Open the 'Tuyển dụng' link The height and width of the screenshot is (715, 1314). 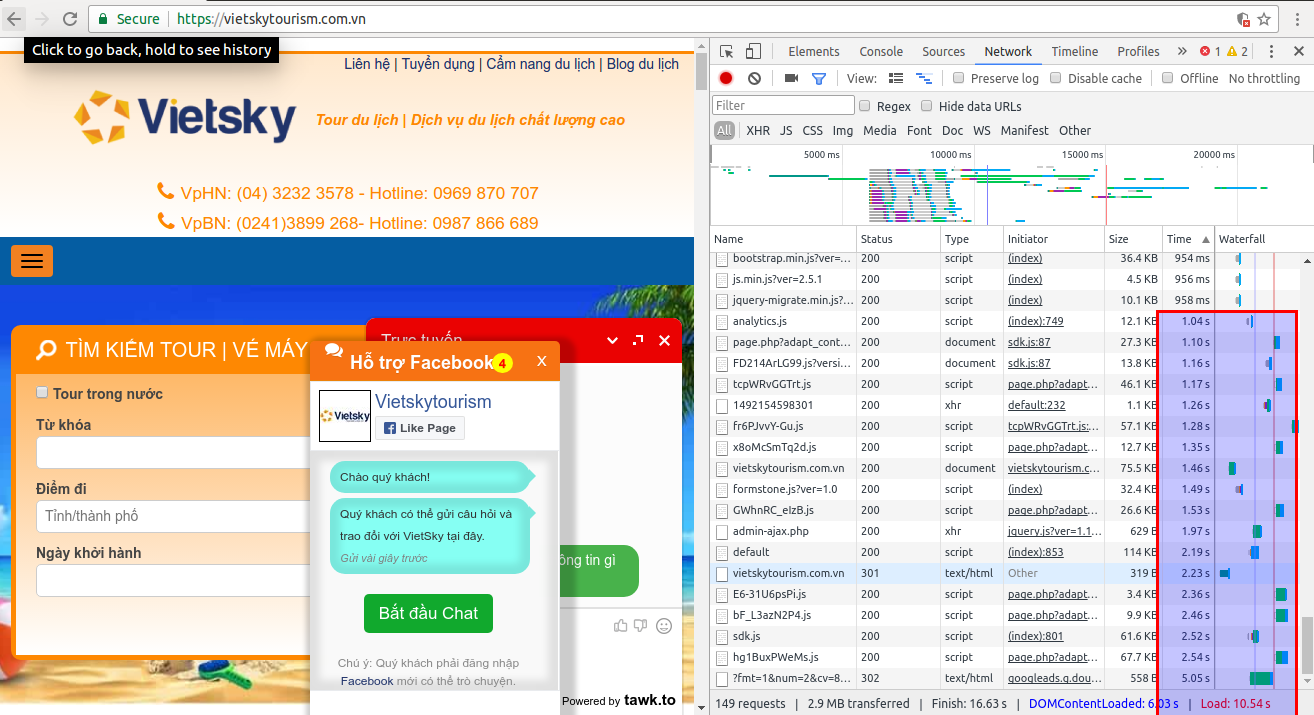(438, 64)
